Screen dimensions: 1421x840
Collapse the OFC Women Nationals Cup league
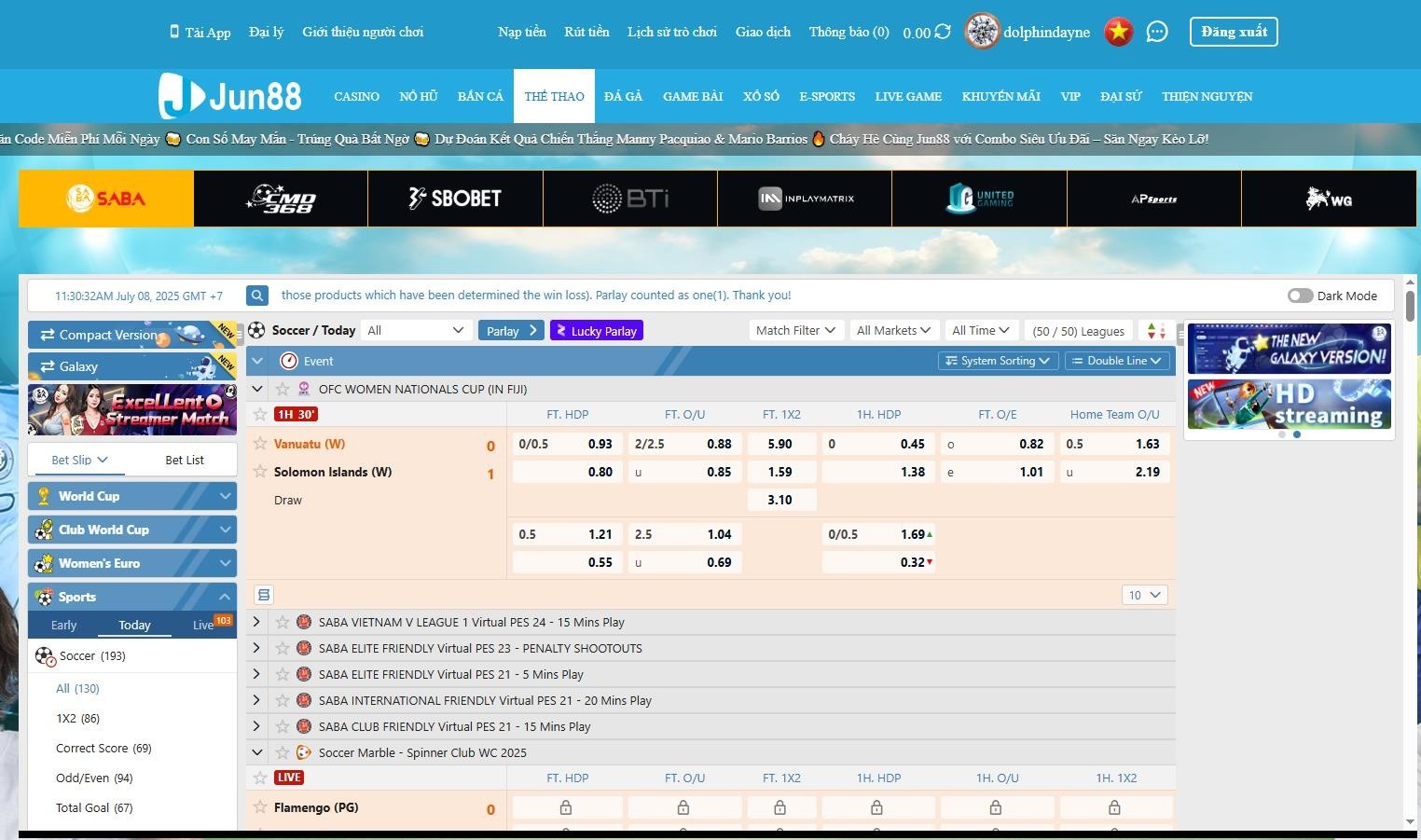[x=257, y=389]
